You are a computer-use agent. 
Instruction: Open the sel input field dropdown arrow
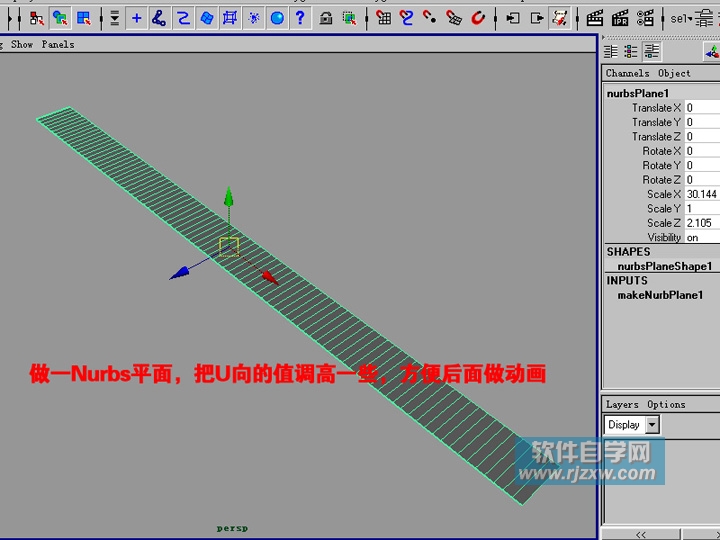click(x=690, y=19)
